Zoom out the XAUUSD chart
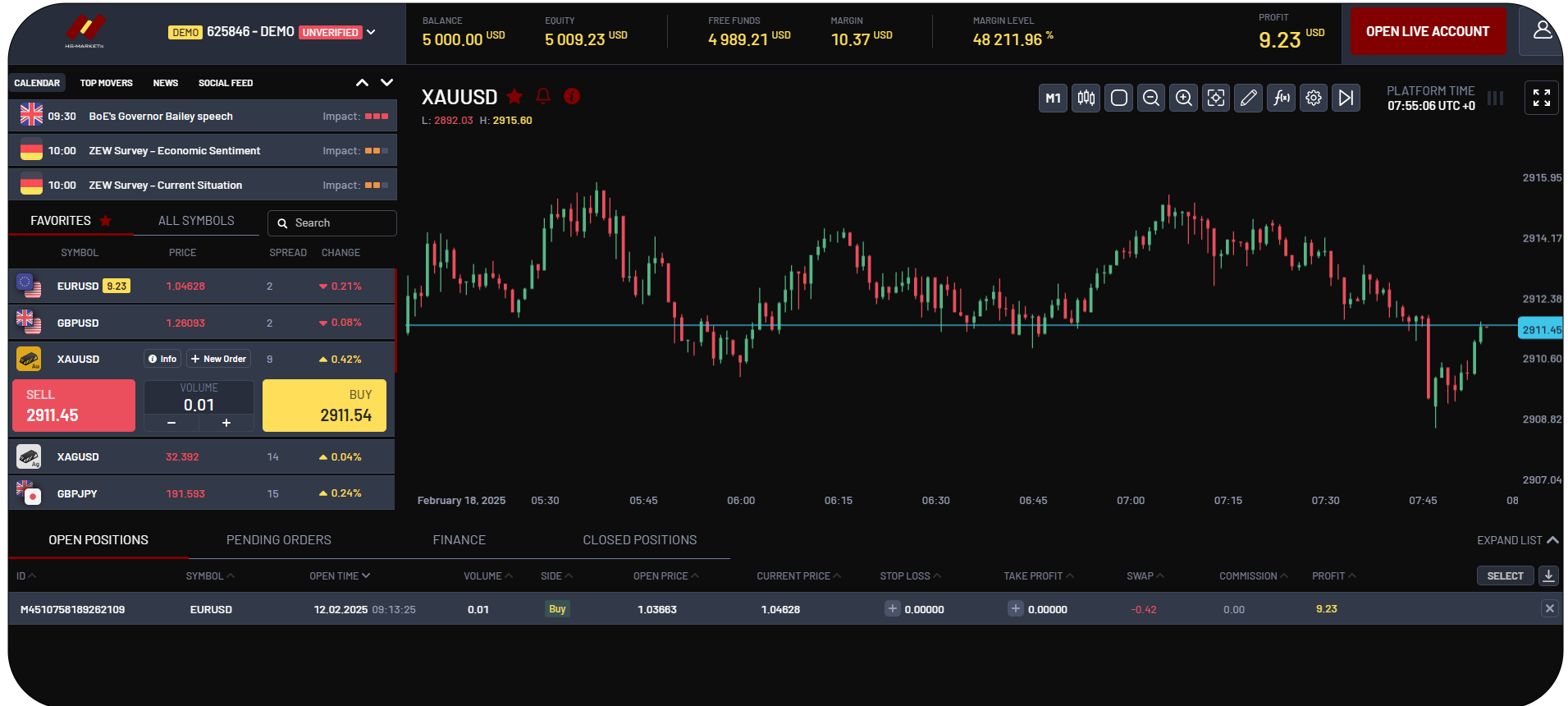The image size is (1568, 706). tap(1151, 99)
